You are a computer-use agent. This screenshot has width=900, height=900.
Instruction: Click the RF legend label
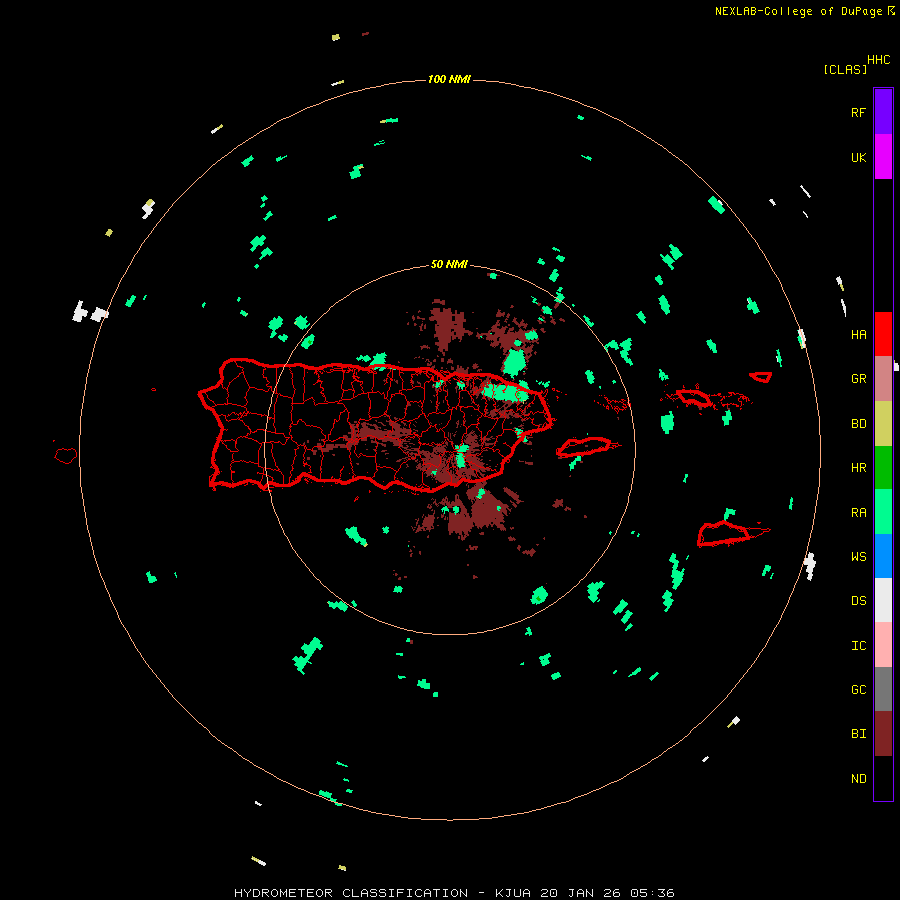click(858, 112)
